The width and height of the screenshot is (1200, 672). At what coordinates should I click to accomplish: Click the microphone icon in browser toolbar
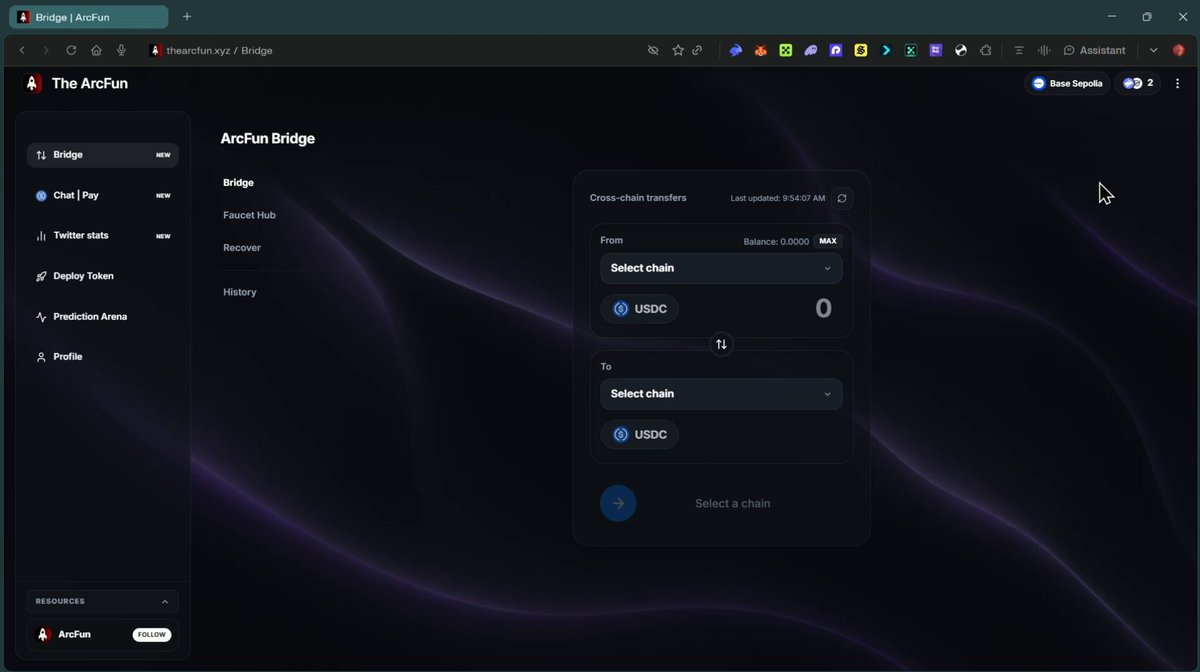[121, 50]
